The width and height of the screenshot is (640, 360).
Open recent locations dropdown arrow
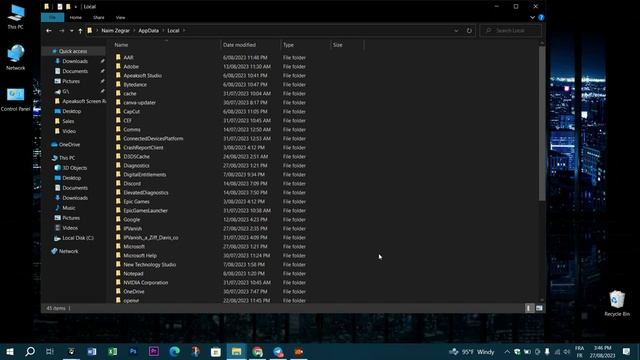point(71,31)
